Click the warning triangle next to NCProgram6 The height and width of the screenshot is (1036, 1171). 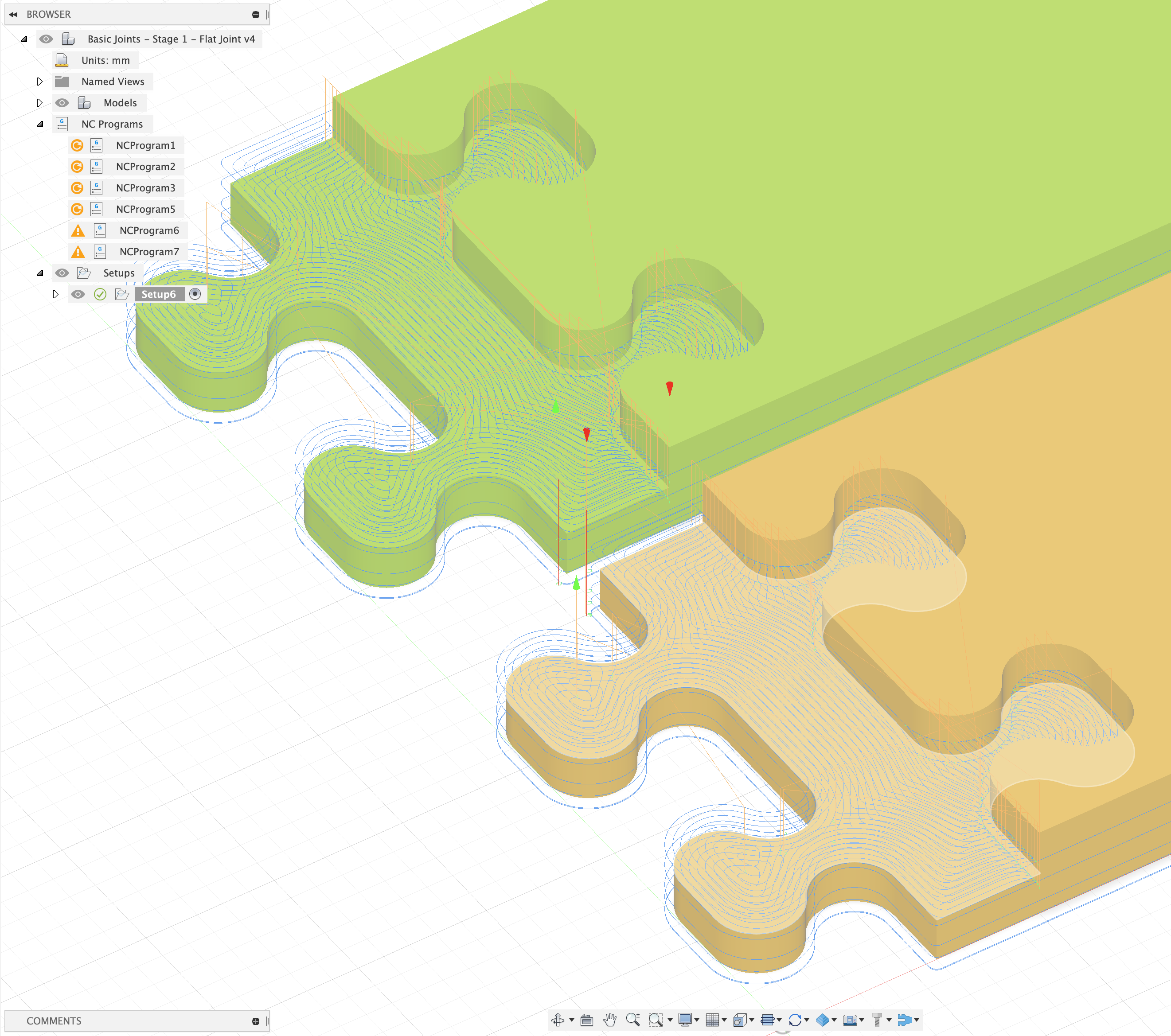click(x=78, y=231)
